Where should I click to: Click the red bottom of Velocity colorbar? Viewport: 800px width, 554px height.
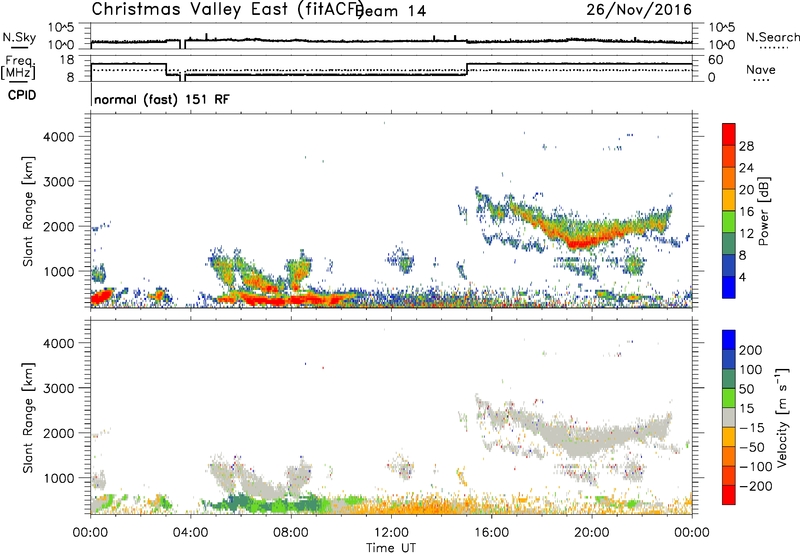(x=729, y=495)
